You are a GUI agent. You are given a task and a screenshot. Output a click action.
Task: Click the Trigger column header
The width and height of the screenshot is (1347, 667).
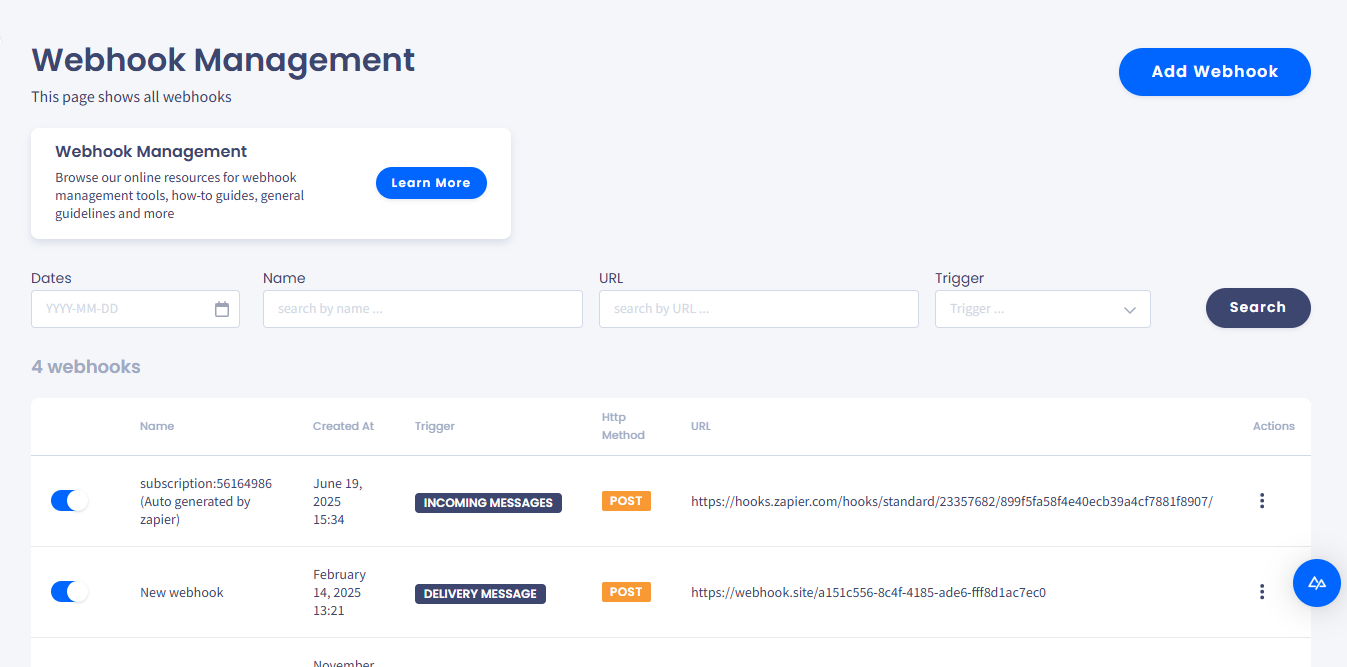(x=435, y=426)
